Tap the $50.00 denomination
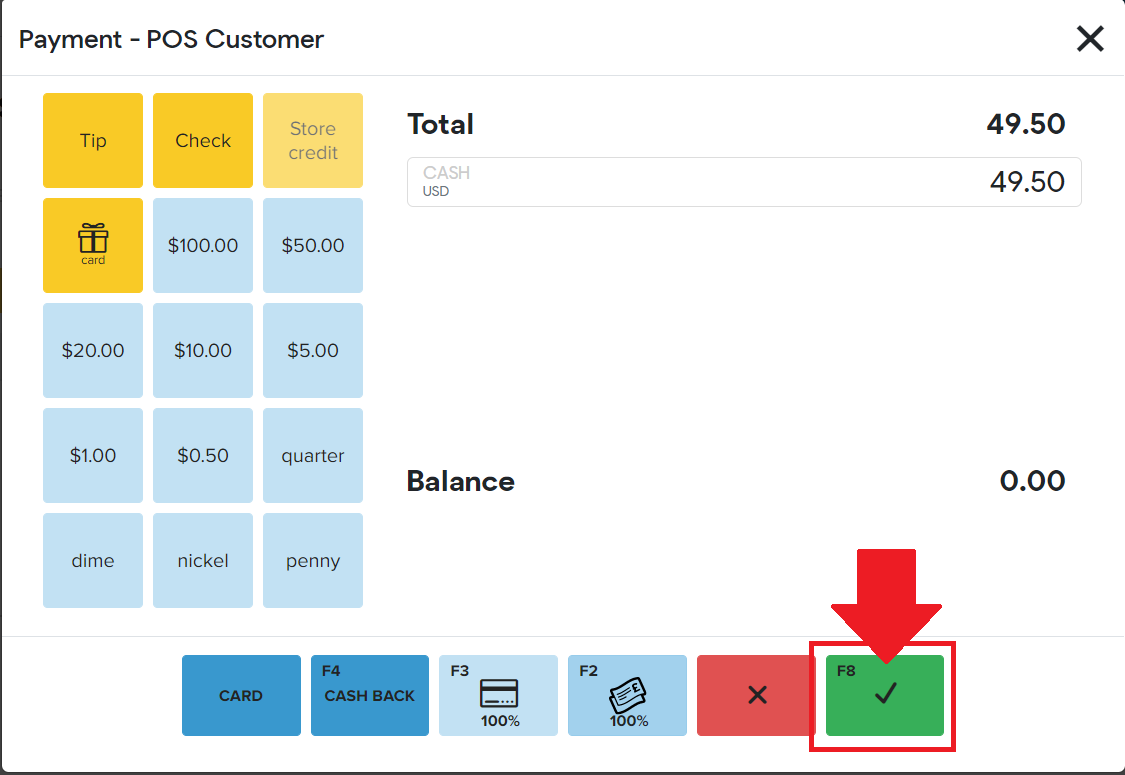The image size is (1125, 775). pyautogui.click(x=313, y=245)
